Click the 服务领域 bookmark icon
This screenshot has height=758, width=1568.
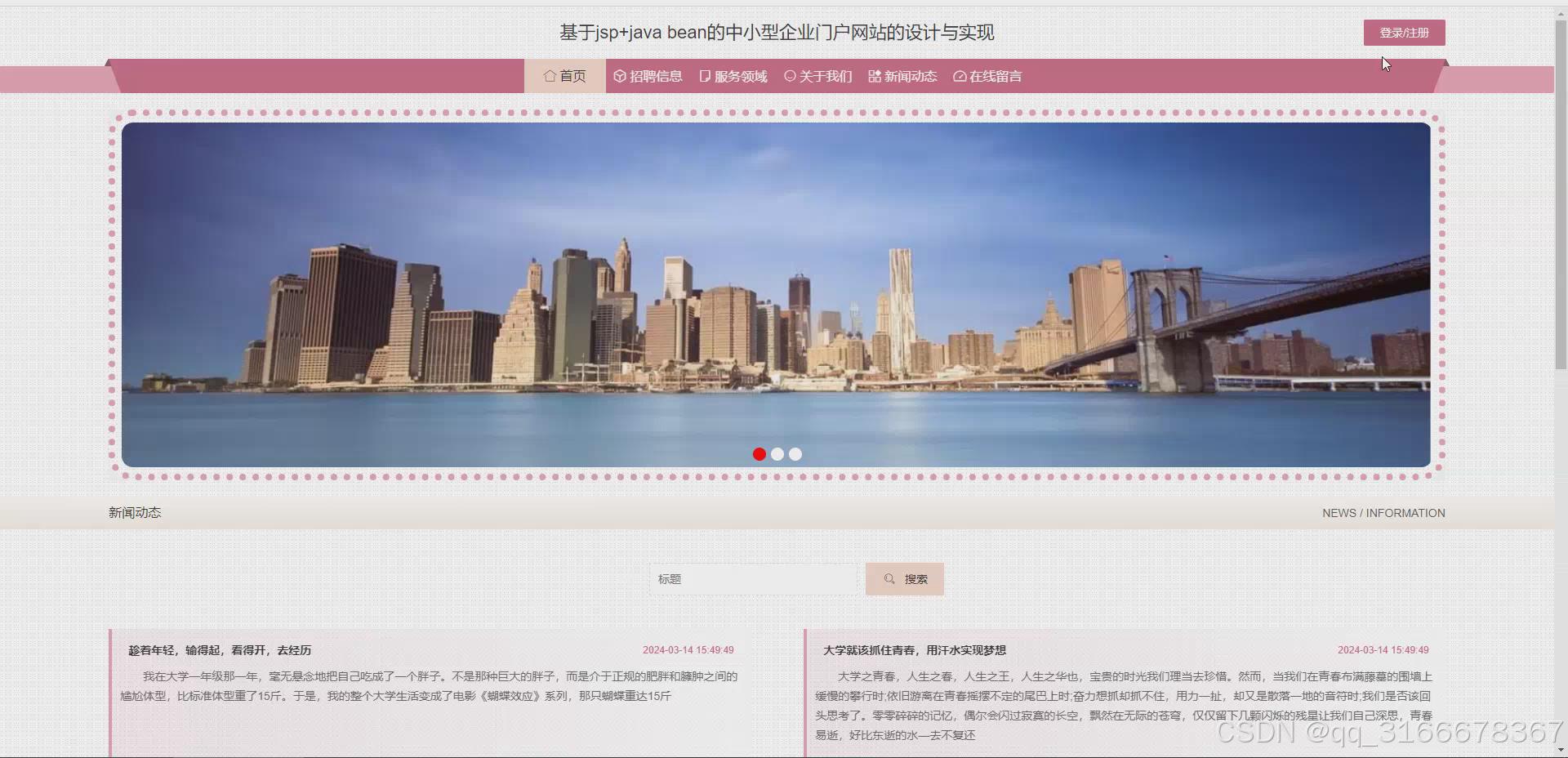pos(705,75)
